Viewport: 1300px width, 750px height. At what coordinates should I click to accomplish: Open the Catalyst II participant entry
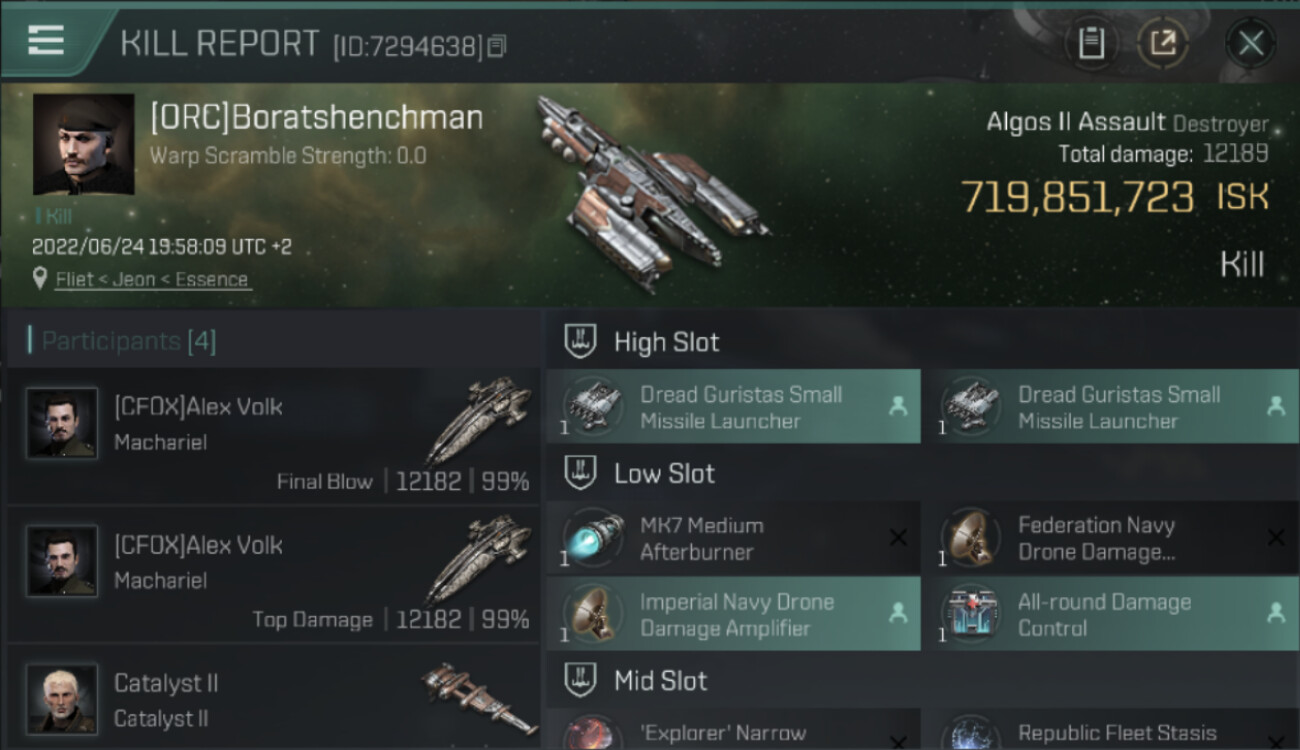[273, 698]
